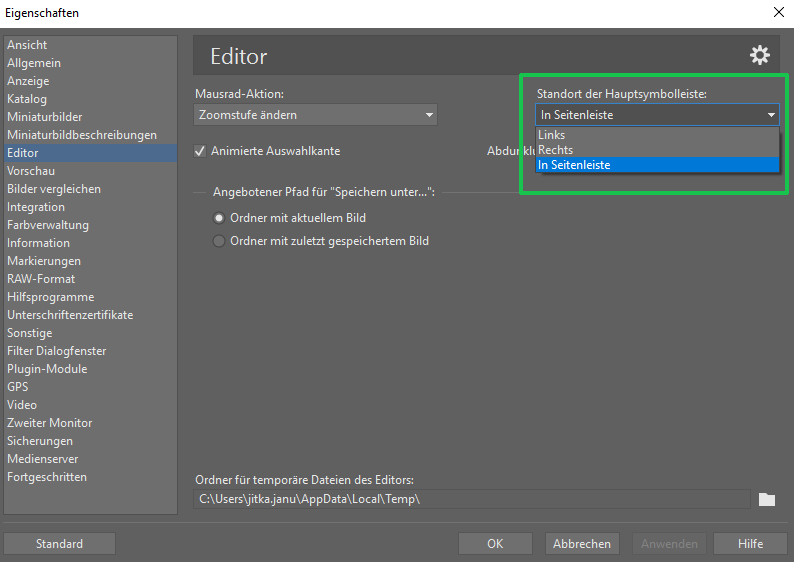Open Farbverwaltung in the sidebar
Image resolution: width=794 pixels, height=562 pixels.
pos(48,225)
